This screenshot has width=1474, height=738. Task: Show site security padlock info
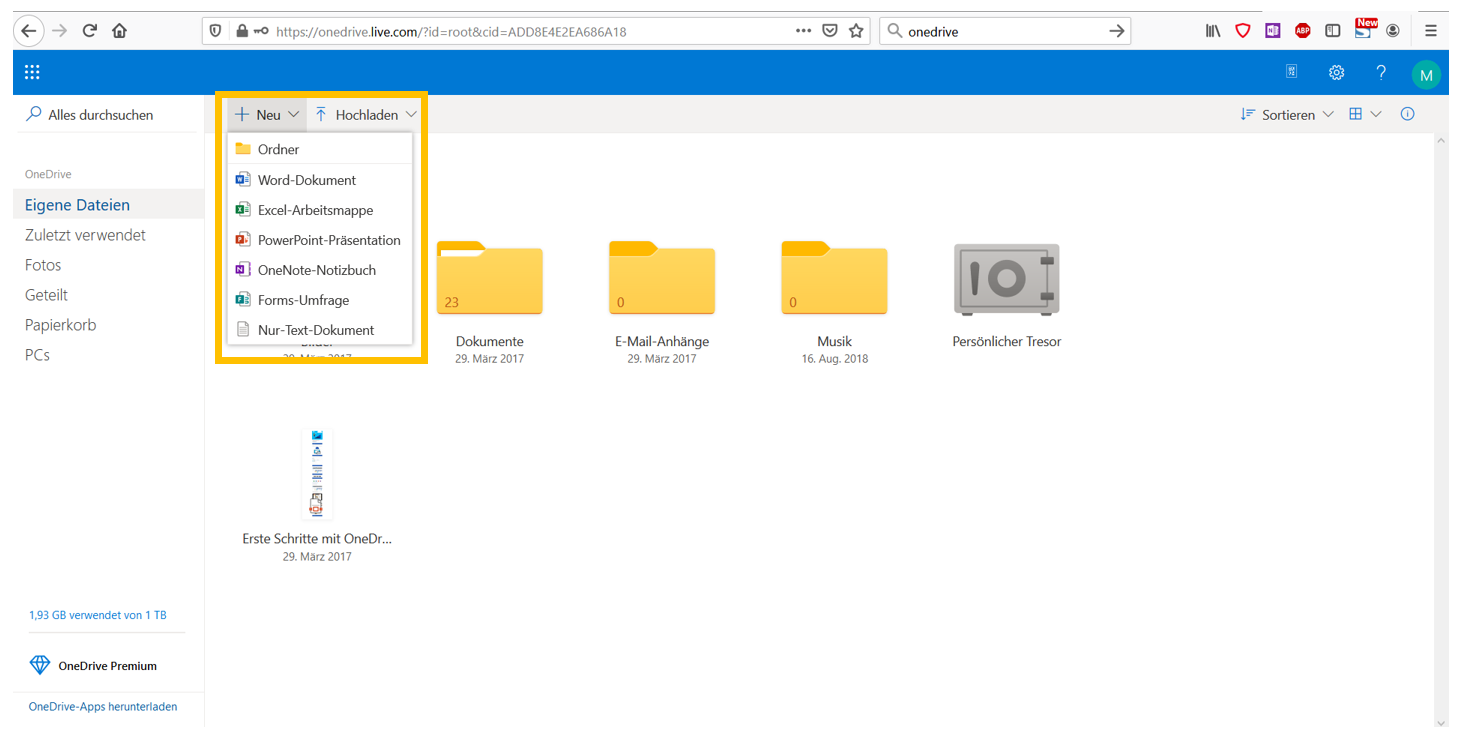click(241, 31)
